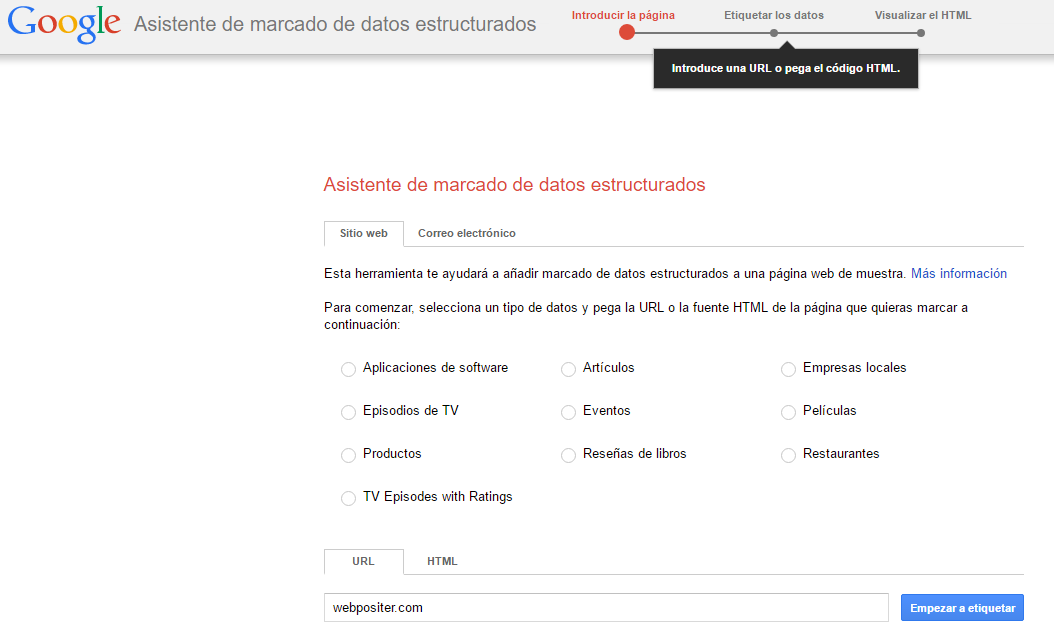1054x638 pixels.
Task: Select the Artículos data type
Action: pyautogui.click(x=568, y=369)
